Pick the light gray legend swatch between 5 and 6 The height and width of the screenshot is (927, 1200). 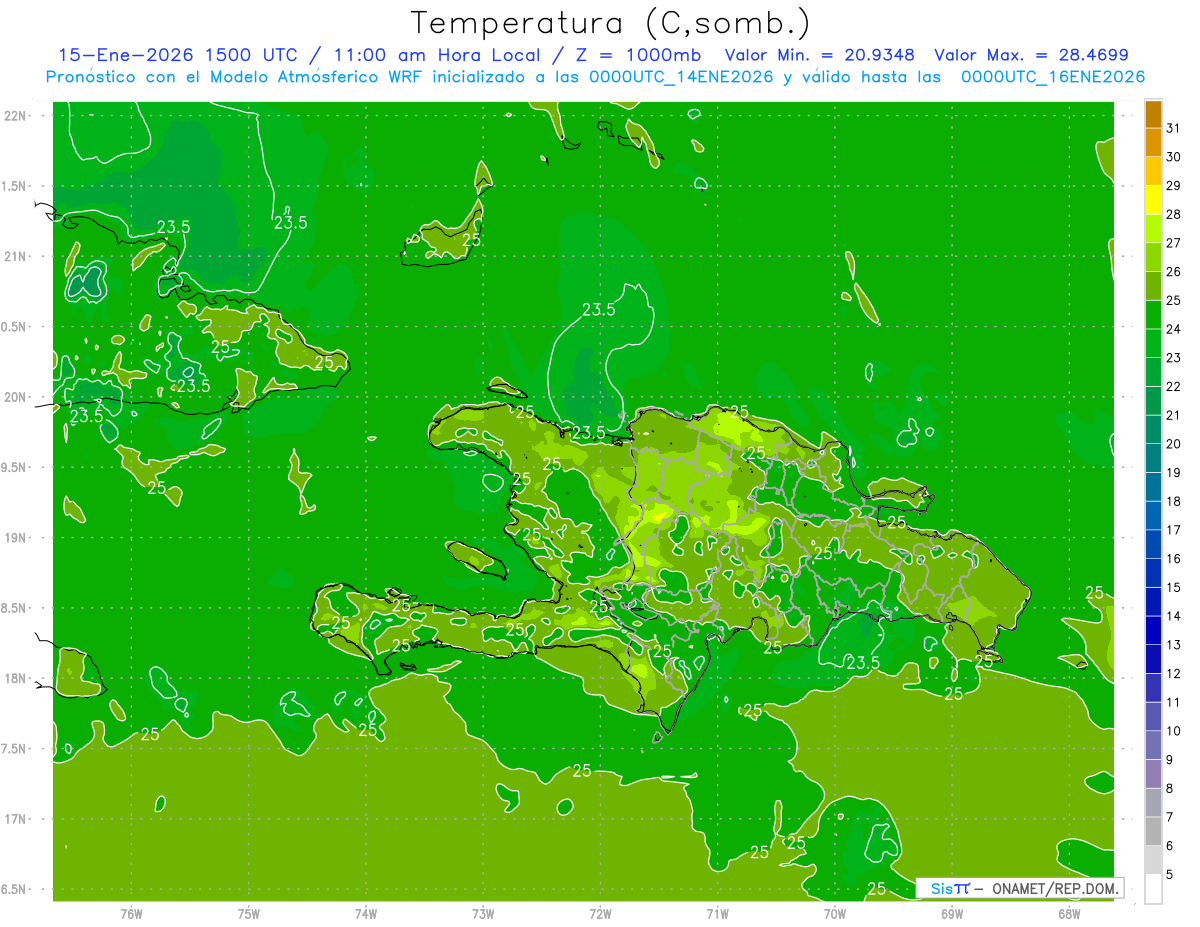[x=1153, y=860]
